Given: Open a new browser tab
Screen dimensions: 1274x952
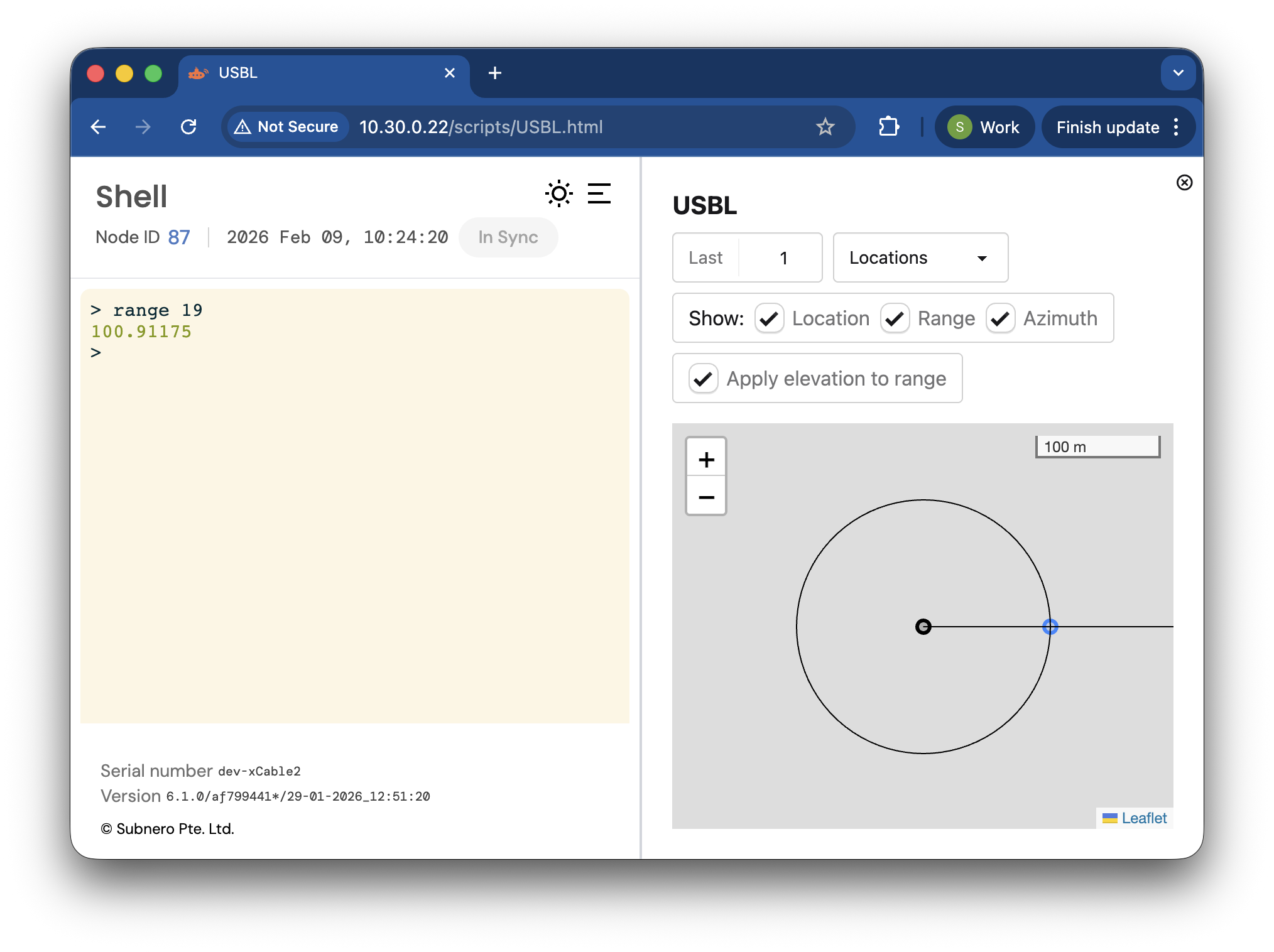Looking at the screenshot, I should tap(495, 73).
